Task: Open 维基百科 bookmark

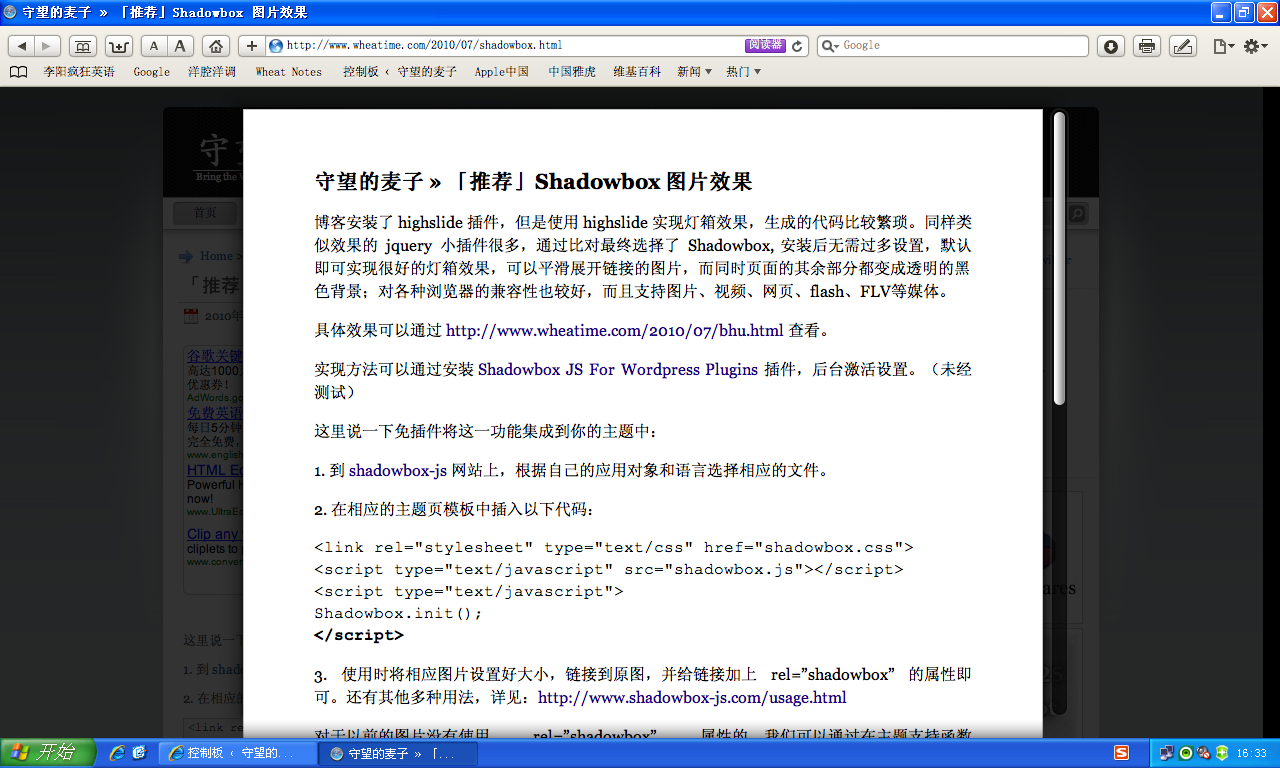Action: (637, 72)
